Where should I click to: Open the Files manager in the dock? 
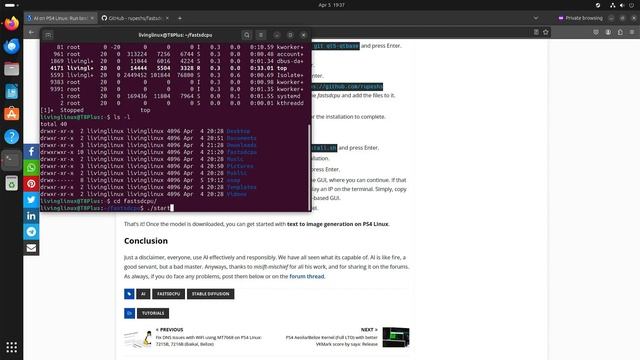click(11, 69)
